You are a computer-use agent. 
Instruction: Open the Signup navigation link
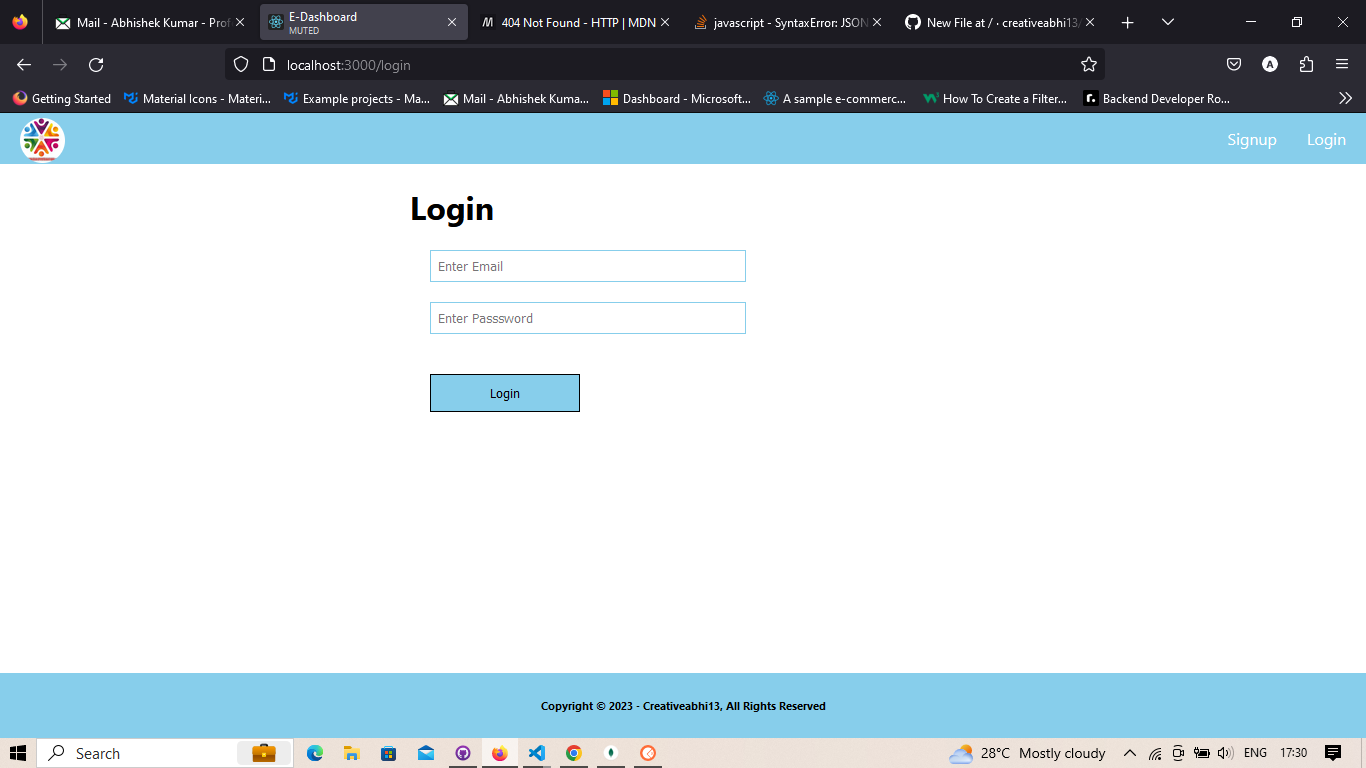pyautogui.click(x=1252, y=139)
